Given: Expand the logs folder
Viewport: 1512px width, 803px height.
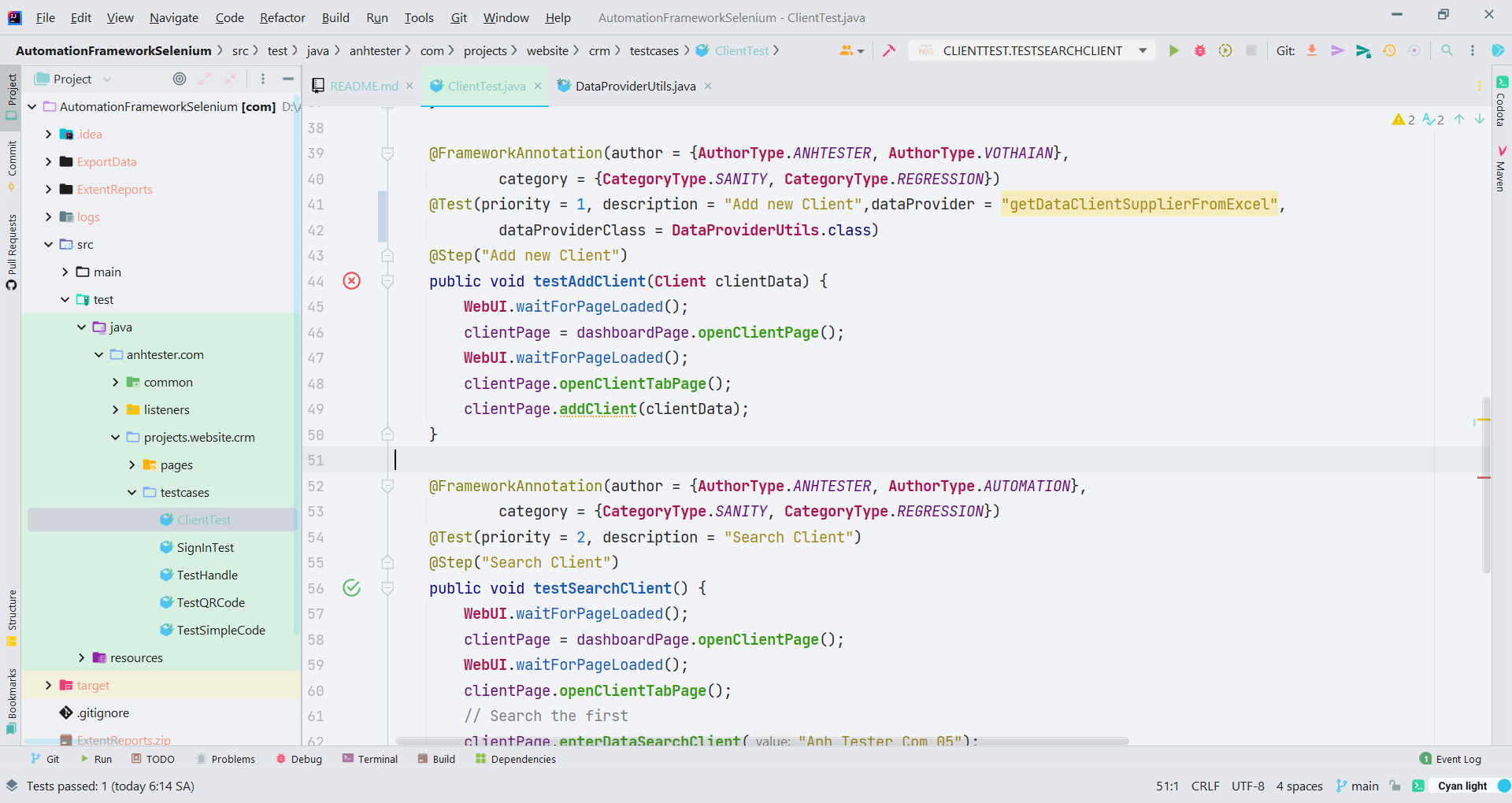Looking at the screenshot, I should (x=48, y=216).
